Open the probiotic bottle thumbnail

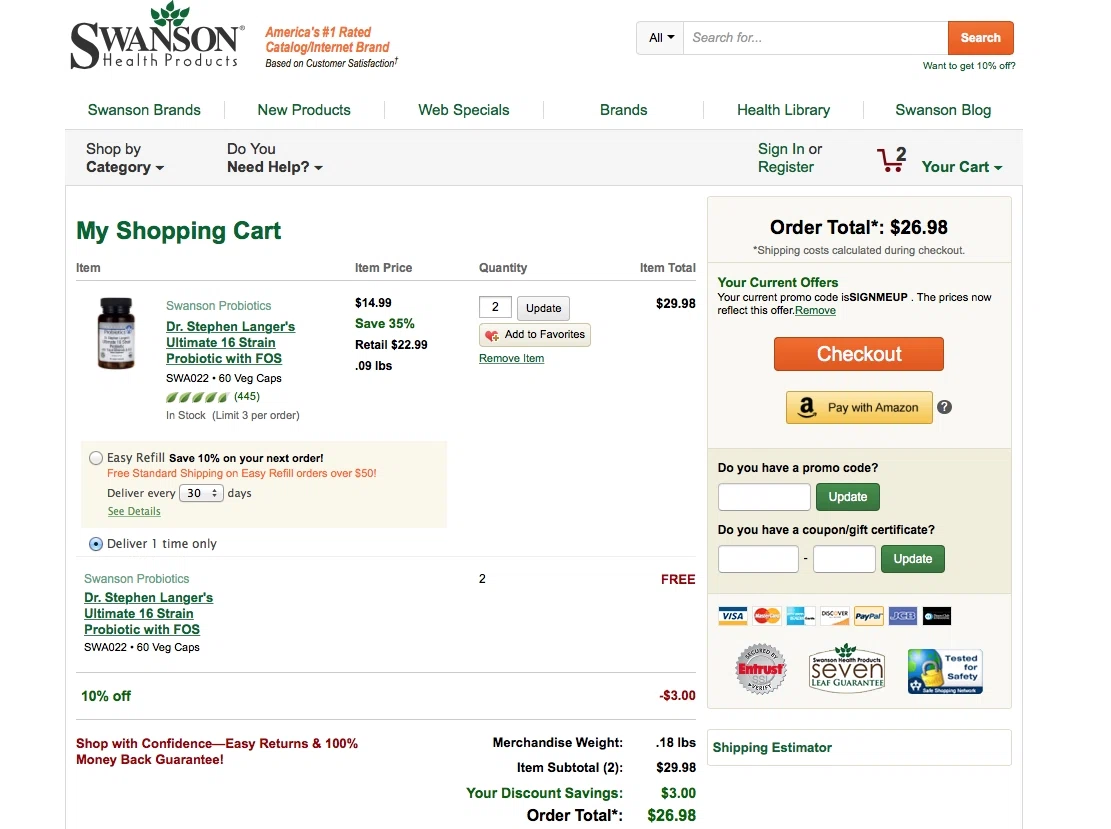tap(116, 333)
